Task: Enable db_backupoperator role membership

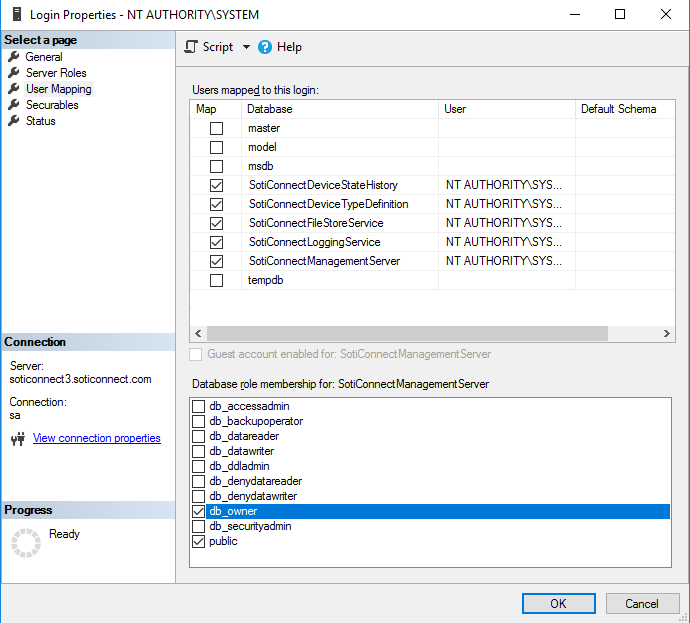Action: [x=198, y=421]
